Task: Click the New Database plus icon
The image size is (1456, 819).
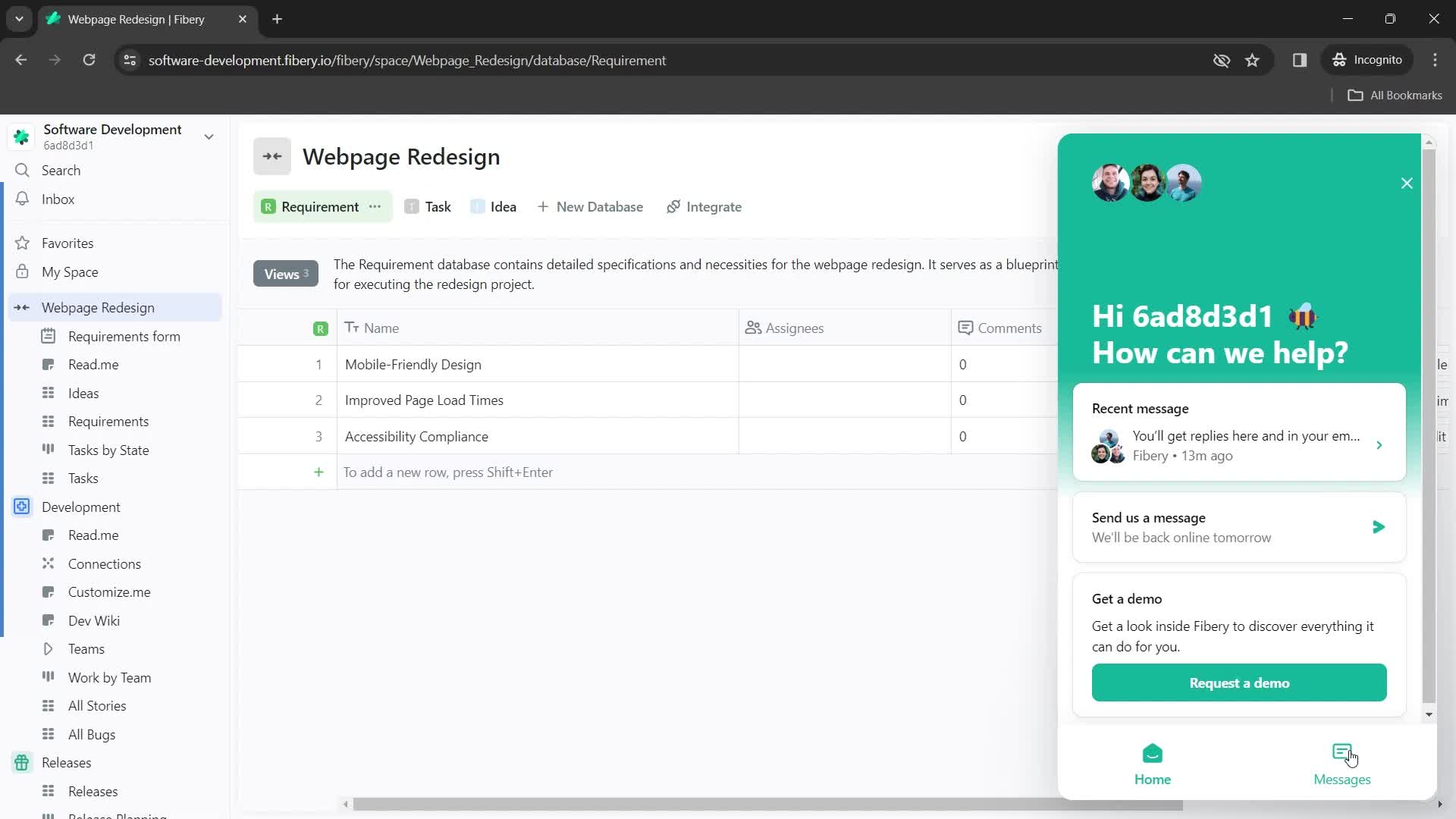Action: point(543,207)
